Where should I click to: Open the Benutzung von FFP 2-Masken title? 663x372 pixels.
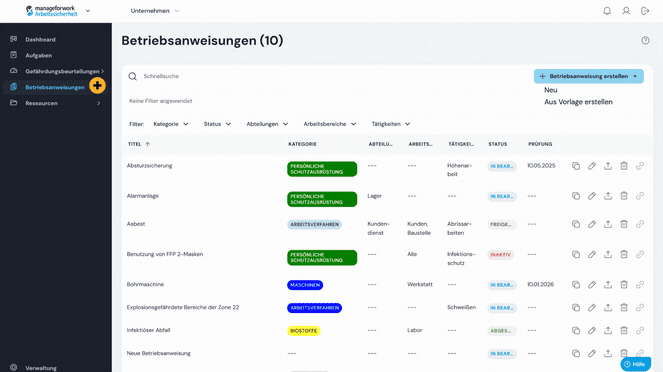[x=165, y=254]
